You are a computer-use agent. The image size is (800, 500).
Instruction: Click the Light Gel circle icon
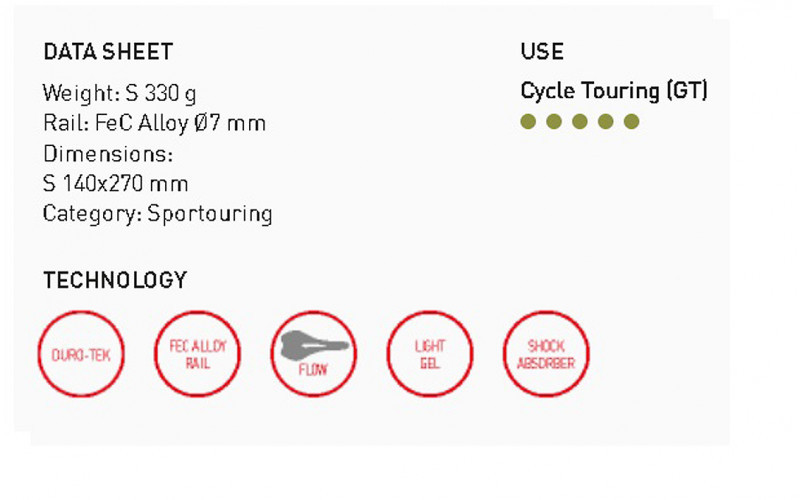click(x=430, y=354)
